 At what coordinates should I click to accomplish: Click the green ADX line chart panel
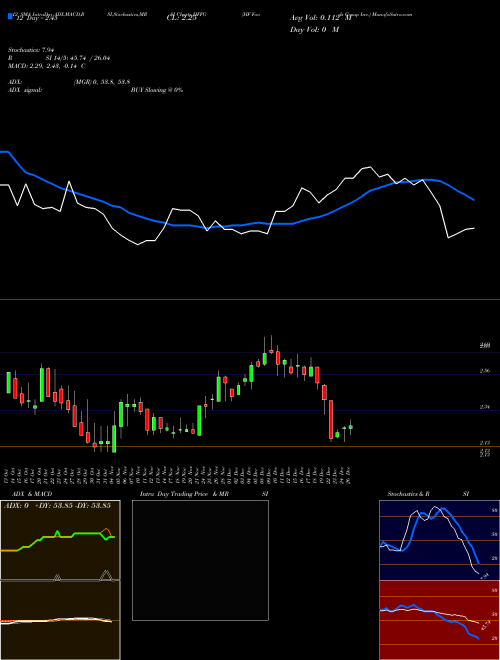(60, 540)
